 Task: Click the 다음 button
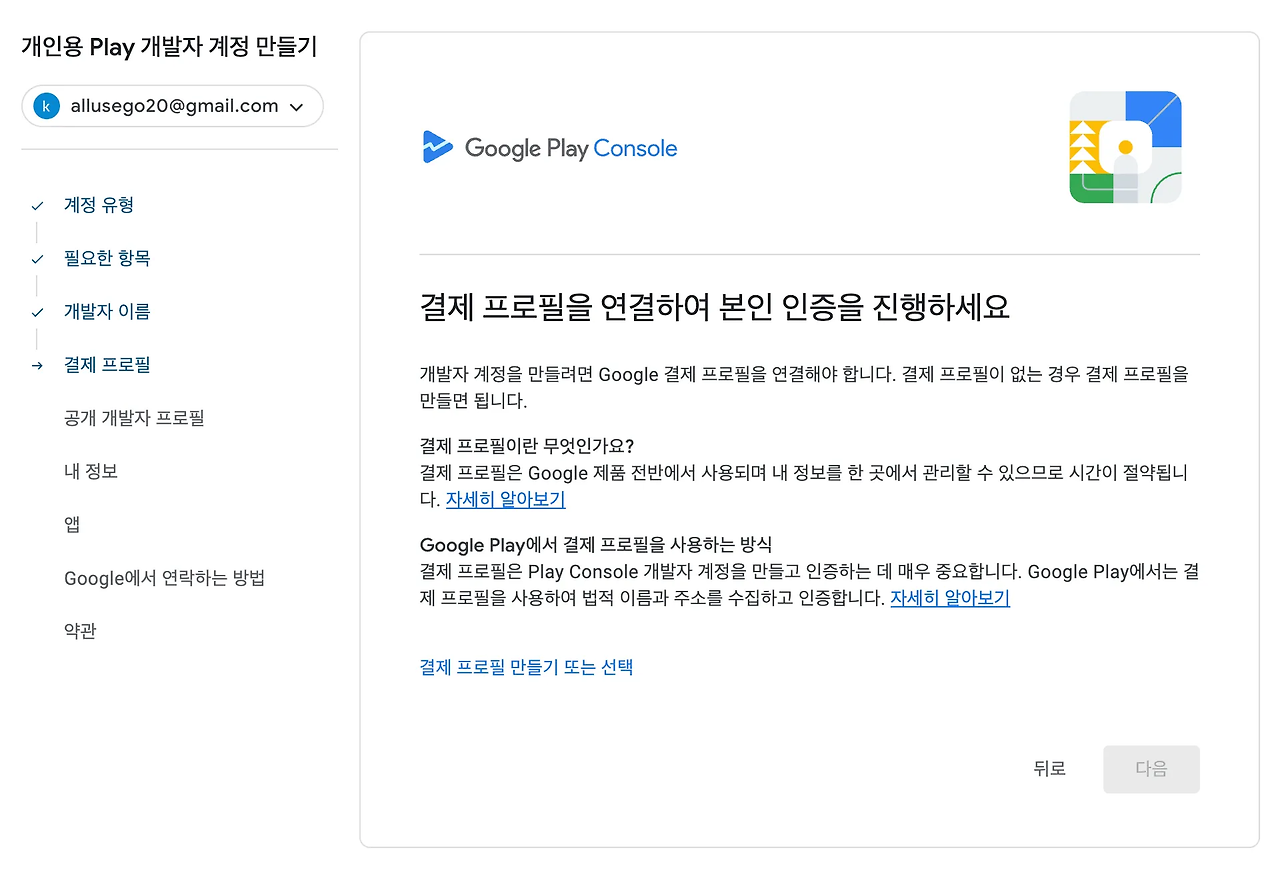point(1151,769)
